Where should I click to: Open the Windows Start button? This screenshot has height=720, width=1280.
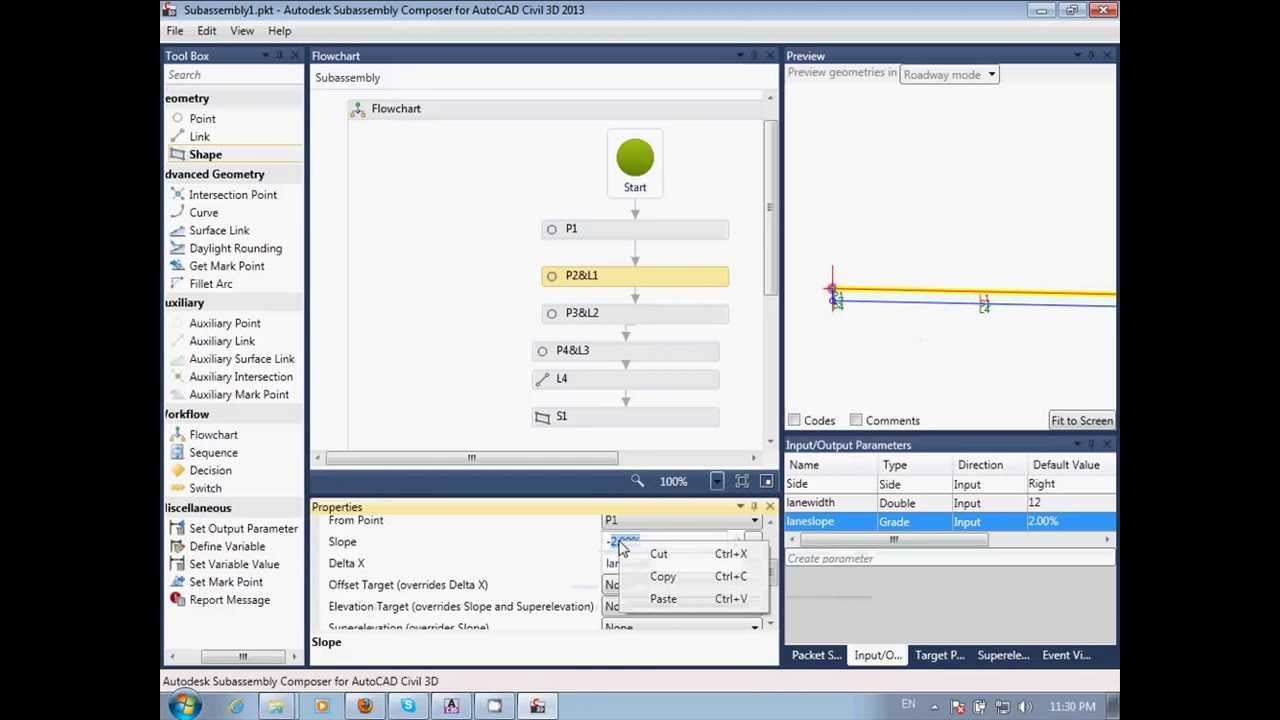[184, 707]
